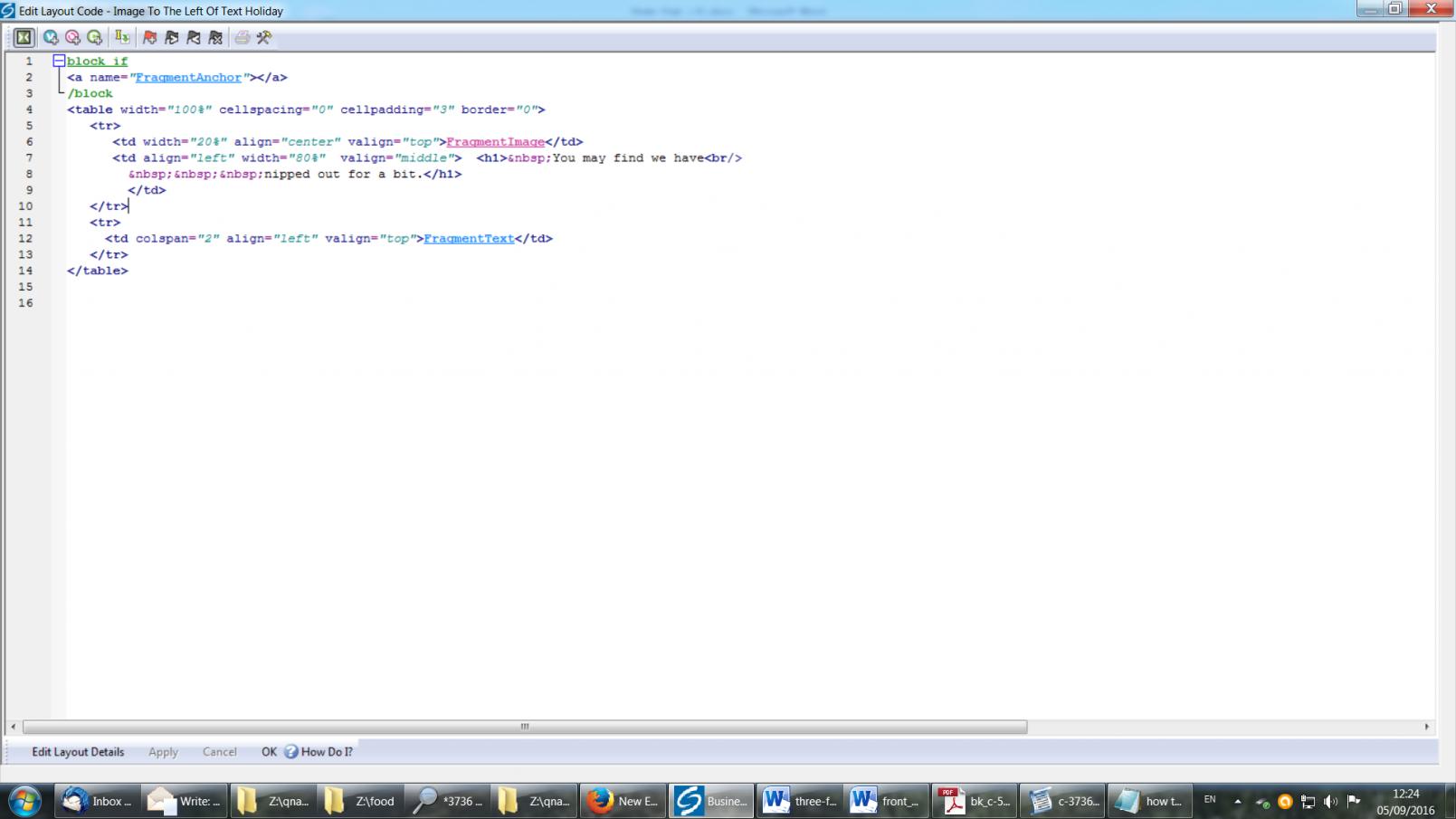Click the printer icon in toolbar
This screenshot has height=819, width=1456.
(x=242, y=37)
